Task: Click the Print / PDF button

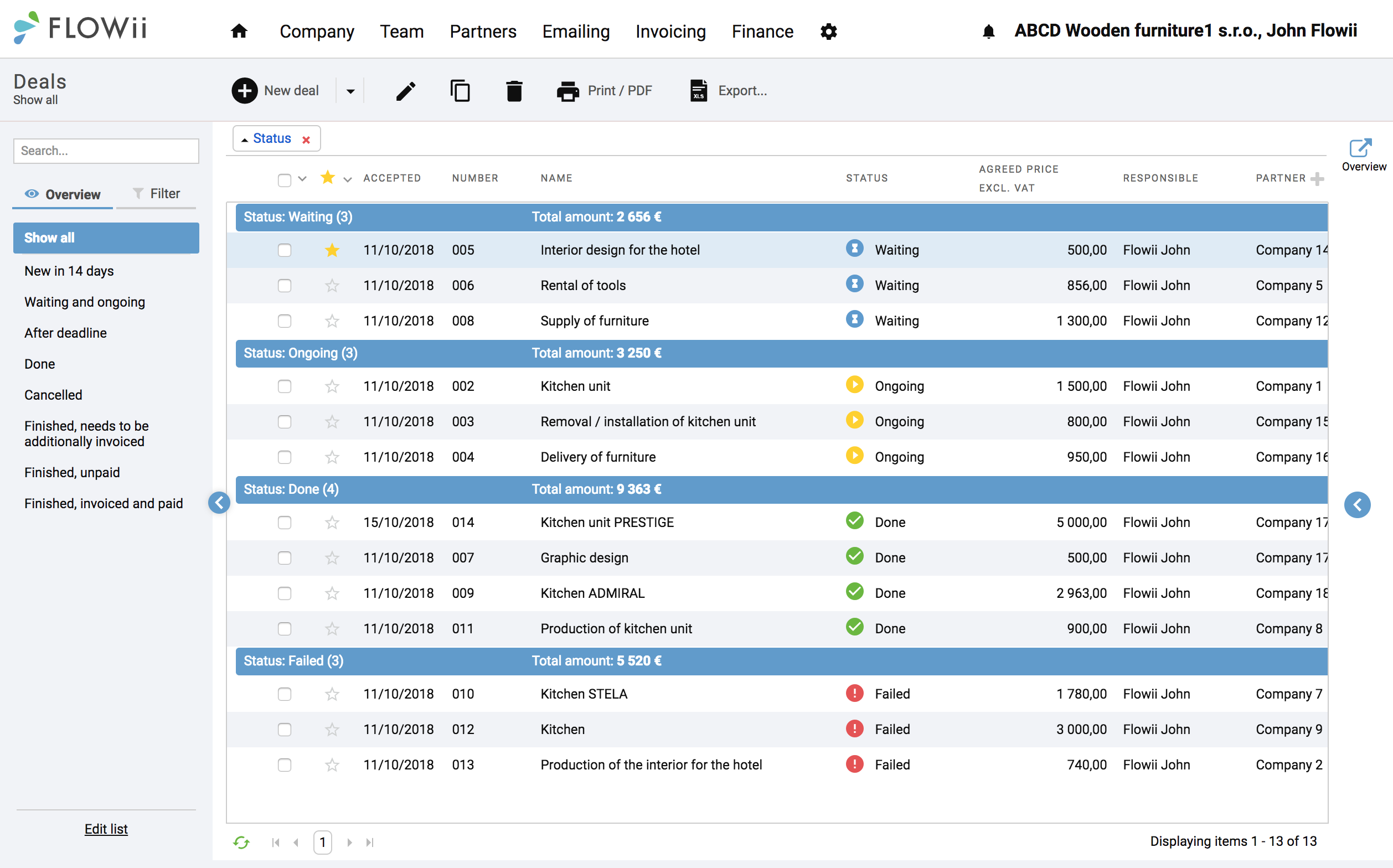Action: (x=604, y=91)
